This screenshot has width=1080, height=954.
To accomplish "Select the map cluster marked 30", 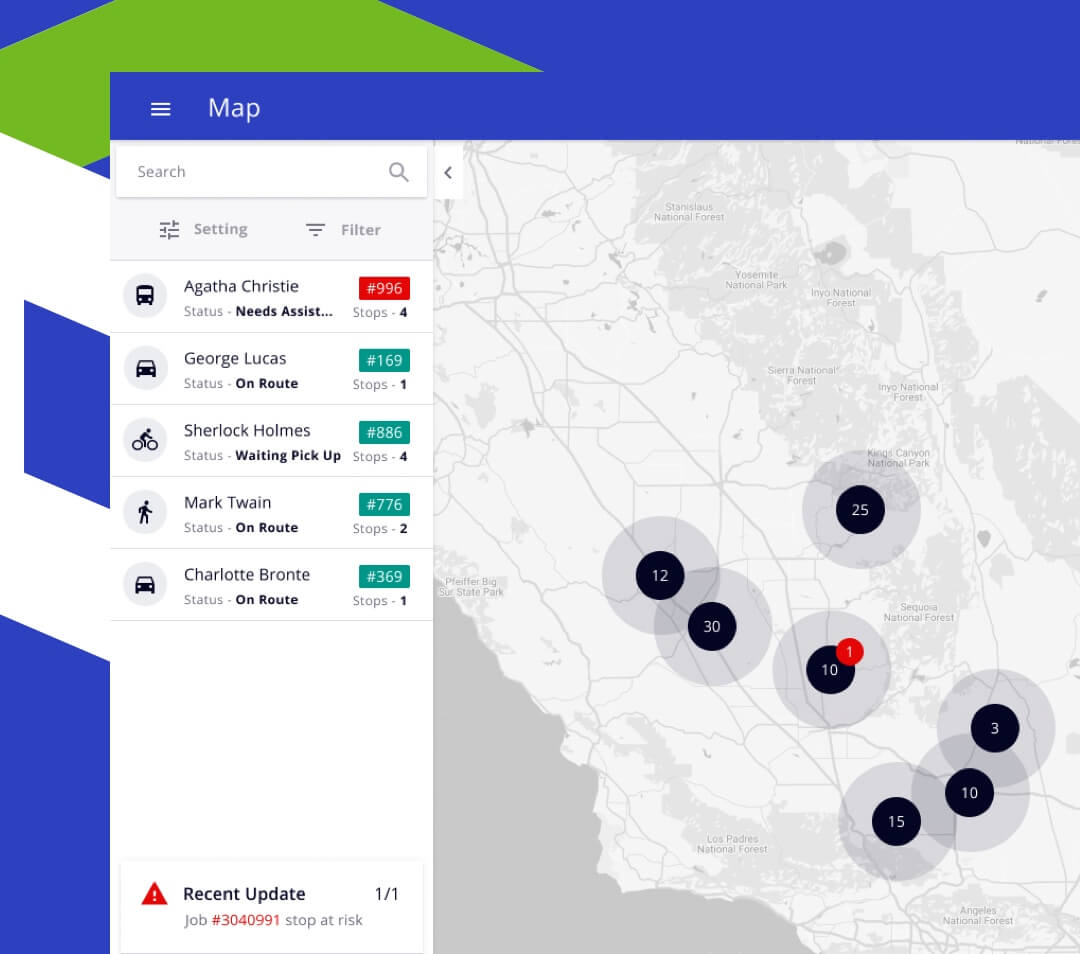I will pyautogui.click(x=711, y=627).
